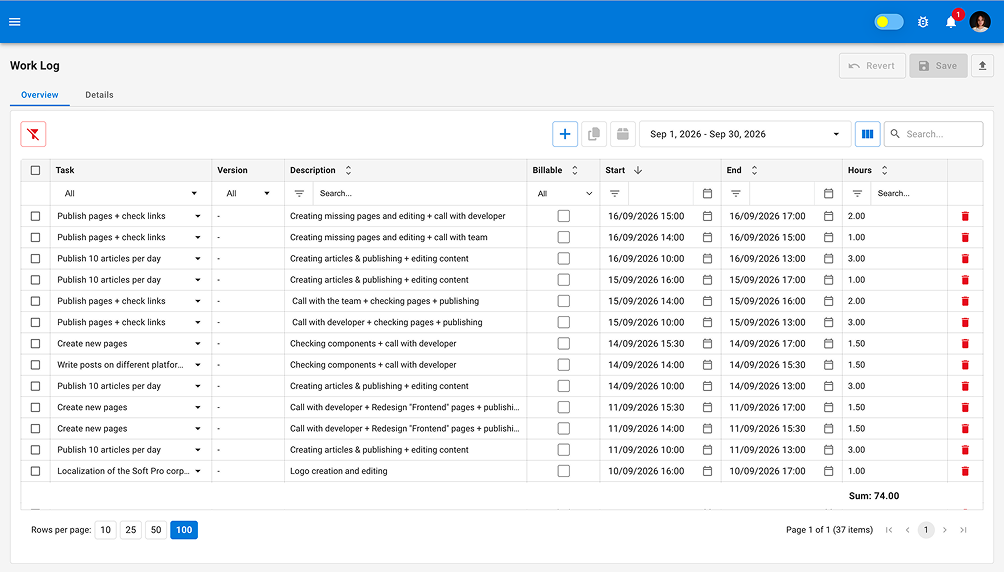Open End filter calendar picker
The image size is (1004, 572).
click(x=828, y=193)
